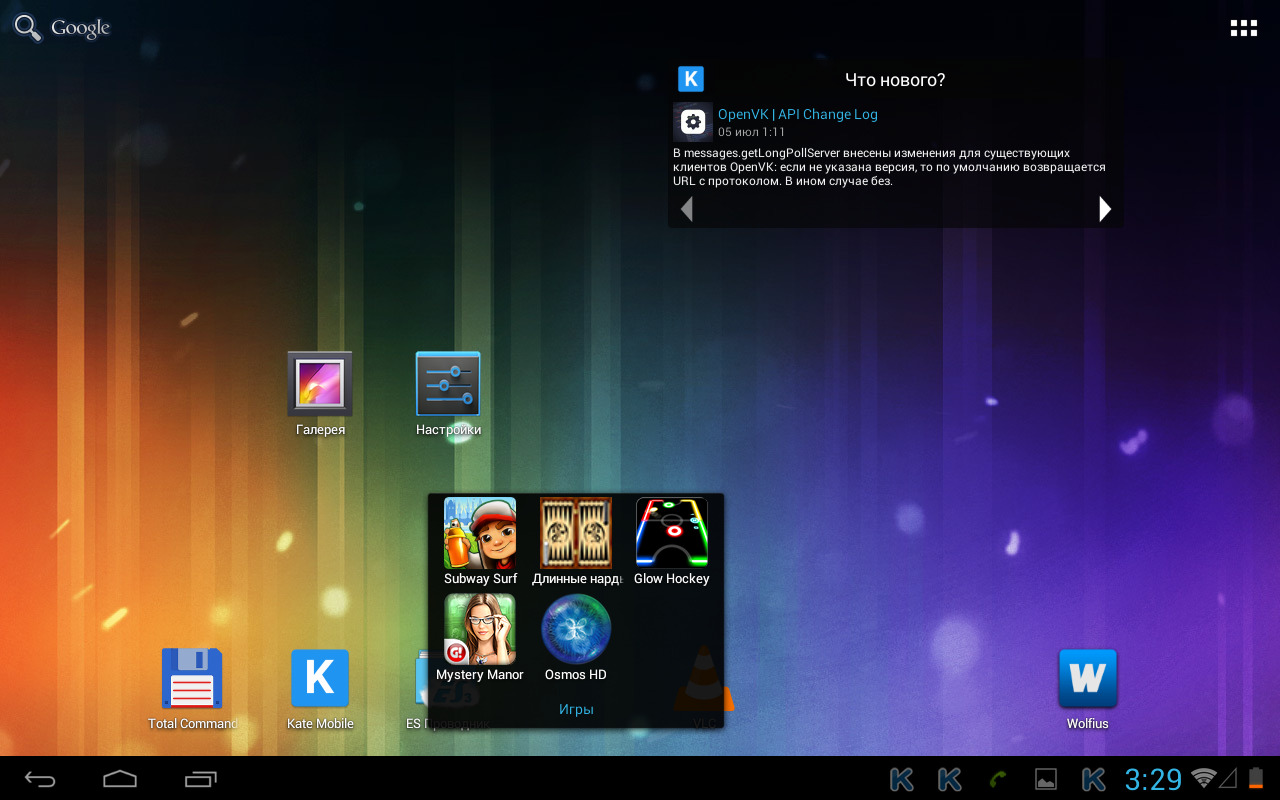
Task: Tap the OpenVK gear avatar in the widget
Action: 693,122
